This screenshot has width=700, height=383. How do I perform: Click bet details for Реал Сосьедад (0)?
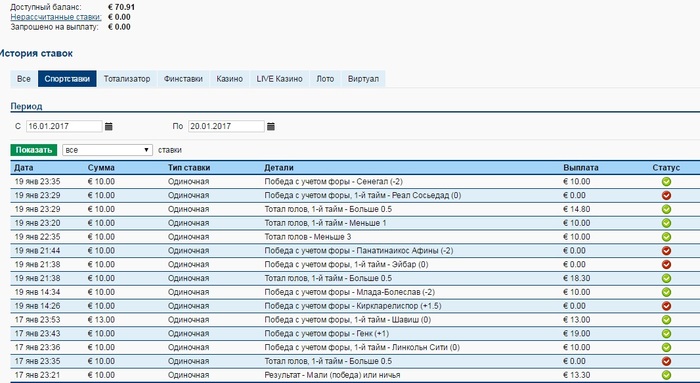(362, 196)
